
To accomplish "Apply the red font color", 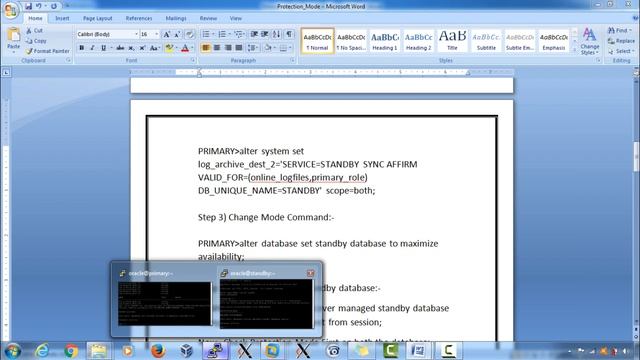I will pos(185,48).
